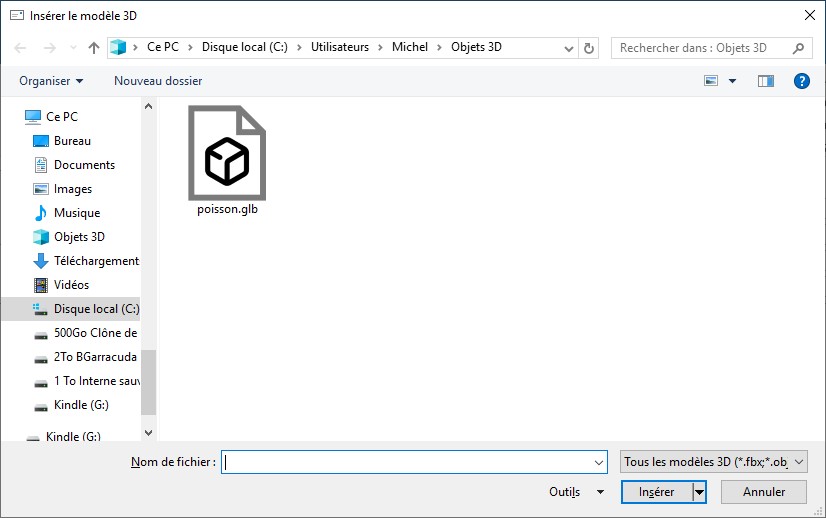Select the poisson.glb file thumbnail
The height and width of the screenshot is (518, 826).
pyautogui.click(x=227, y=153)
